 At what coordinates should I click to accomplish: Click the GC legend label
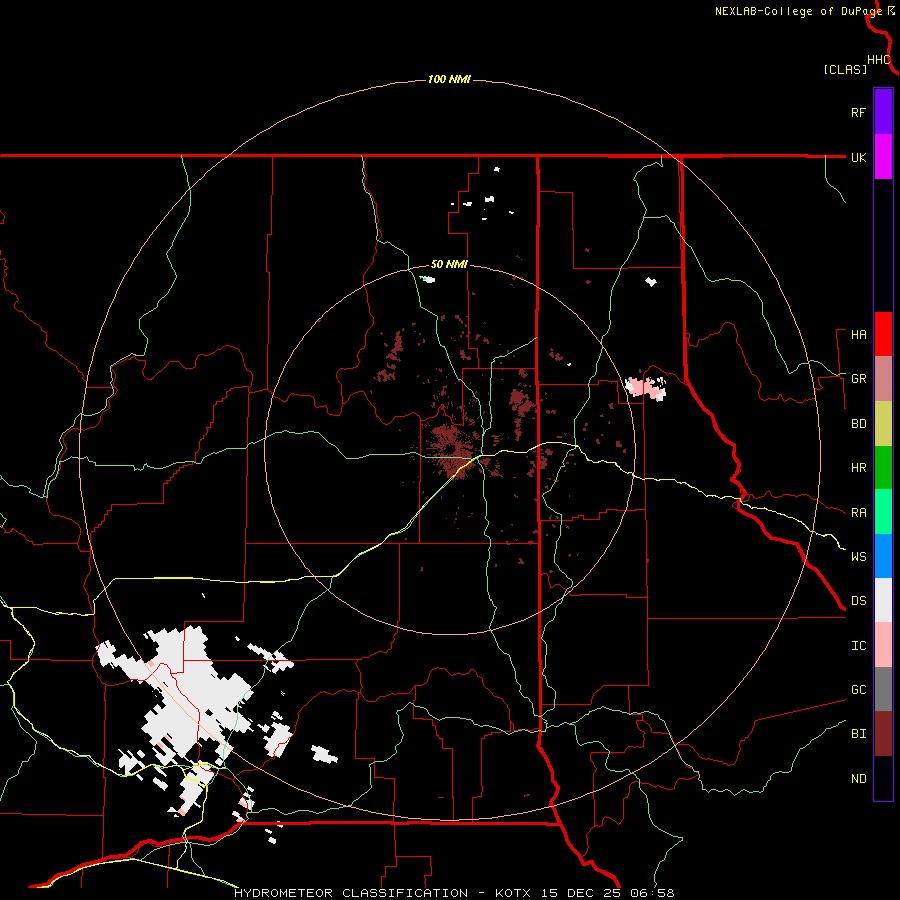[x=858, y=690]
